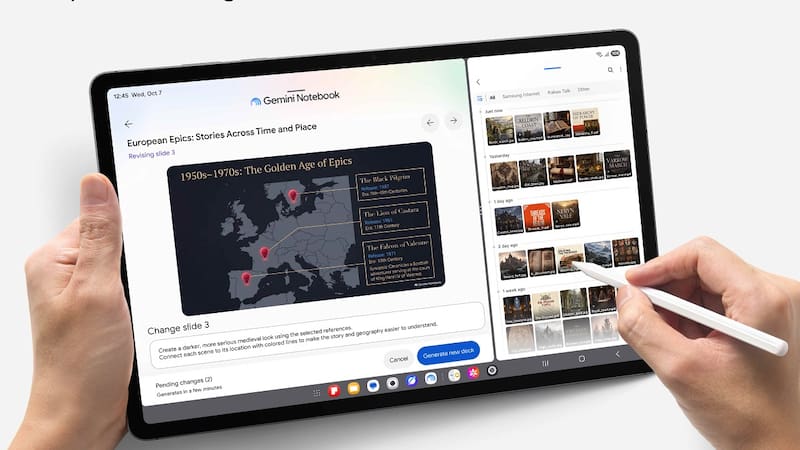This screenshot has height=450, width=800.
Task: Tap the back chevron in the file pane
Action: point(478,82)
